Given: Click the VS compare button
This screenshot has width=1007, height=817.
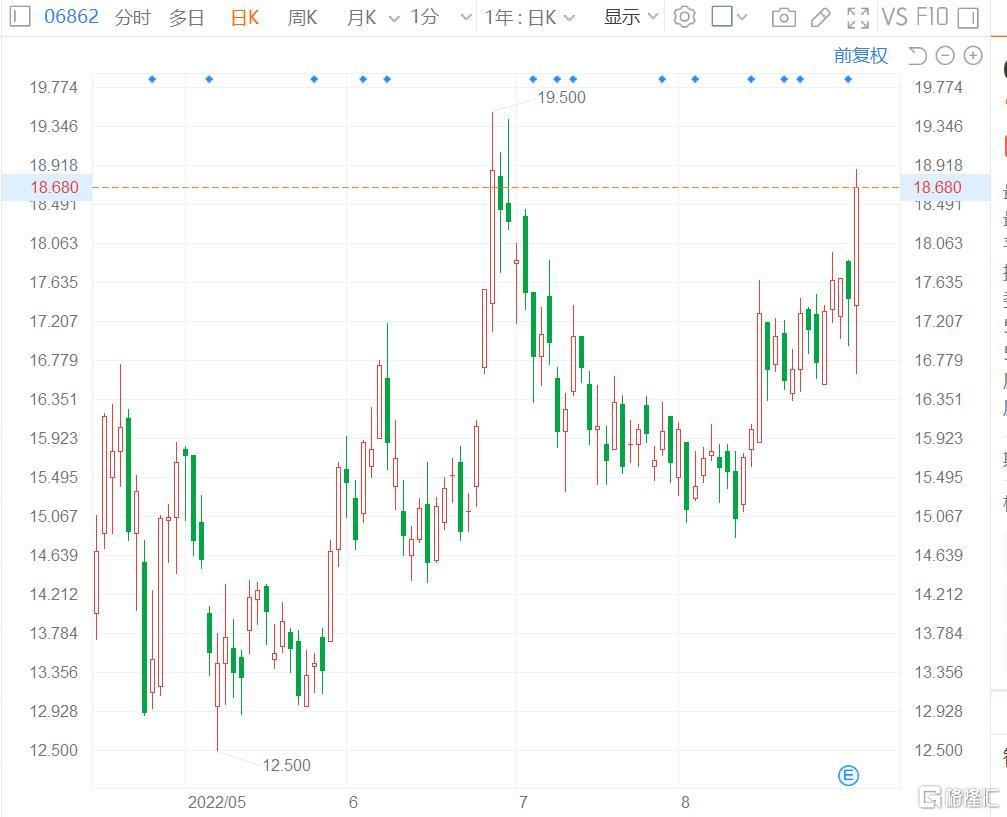Looking at the screenshot, I should click(894, 17).
